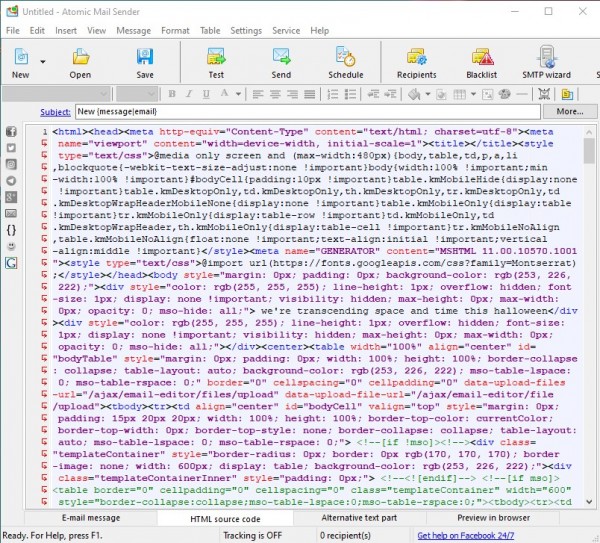Viewport: 600px width, 543px height.
Task: Open the table dropdown arrow
Action: tap(473, 94)
